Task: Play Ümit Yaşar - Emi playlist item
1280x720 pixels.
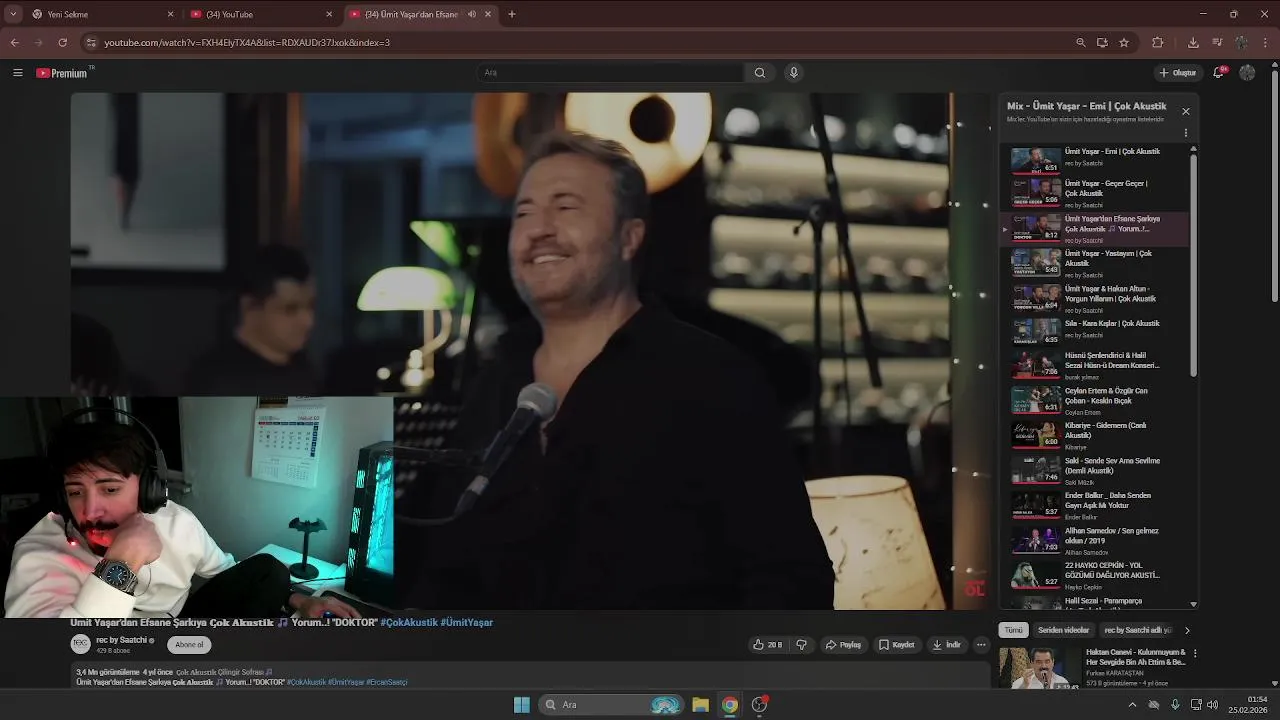Action: (x=1095, y=159)
